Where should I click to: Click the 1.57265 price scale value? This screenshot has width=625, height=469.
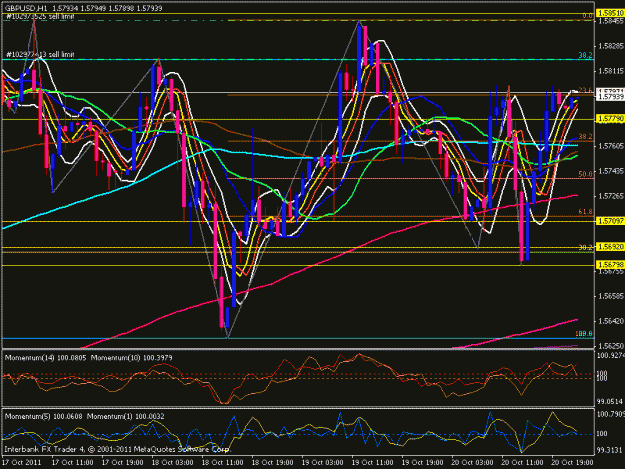[611, 196]
